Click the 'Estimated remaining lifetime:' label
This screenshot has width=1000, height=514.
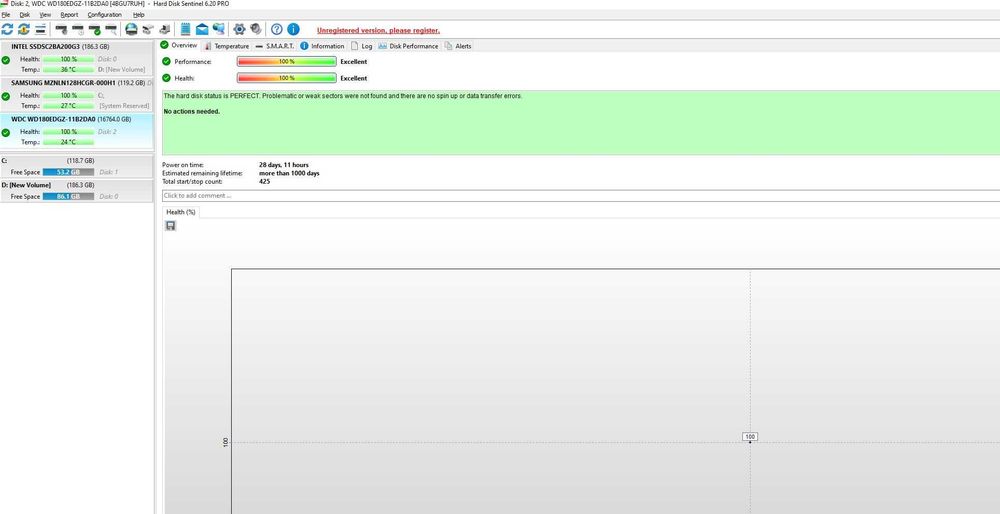pyautogui.click(x=202, y=173)
